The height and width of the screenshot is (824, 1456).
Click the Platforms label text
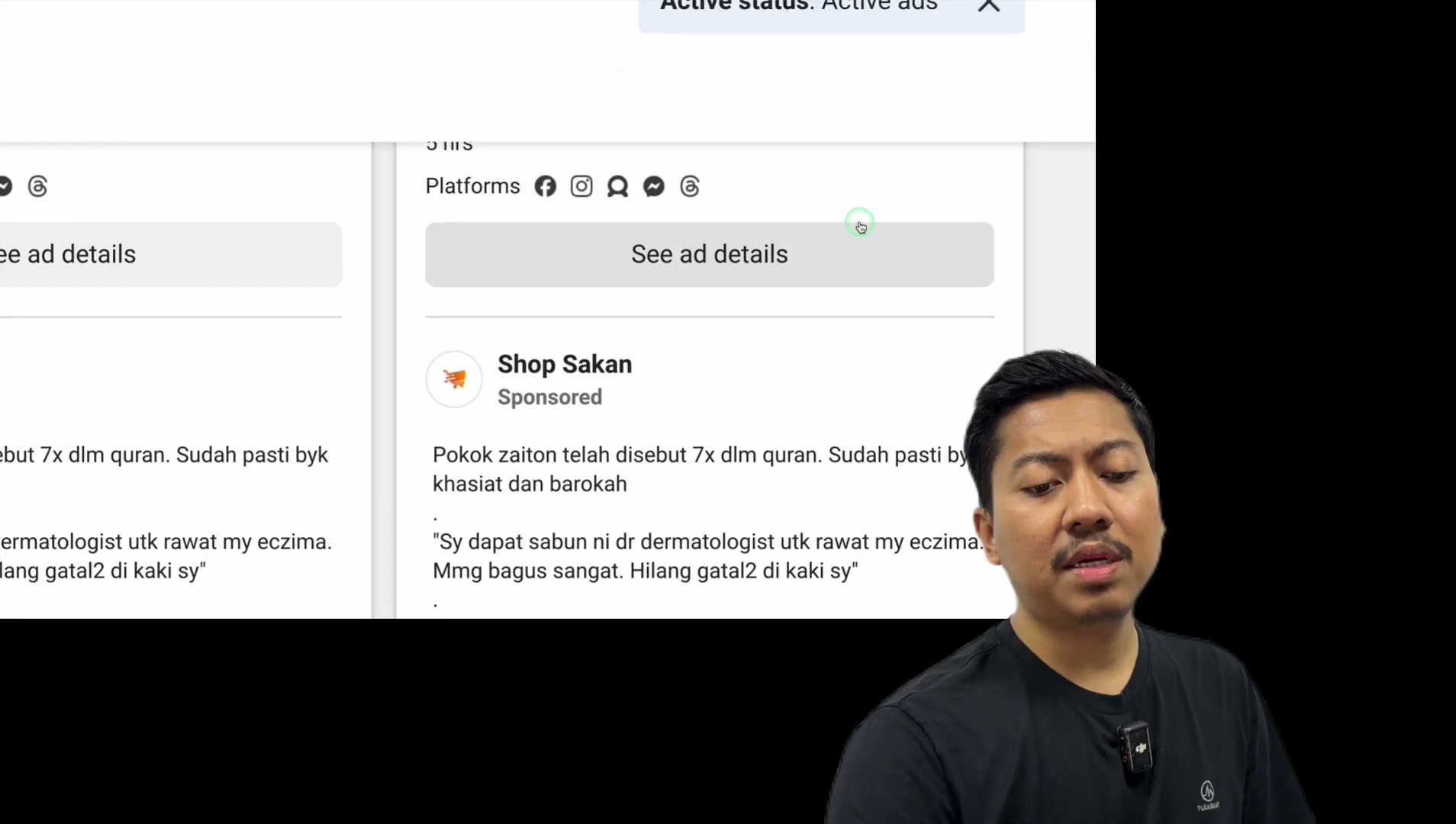coord(472,186)
